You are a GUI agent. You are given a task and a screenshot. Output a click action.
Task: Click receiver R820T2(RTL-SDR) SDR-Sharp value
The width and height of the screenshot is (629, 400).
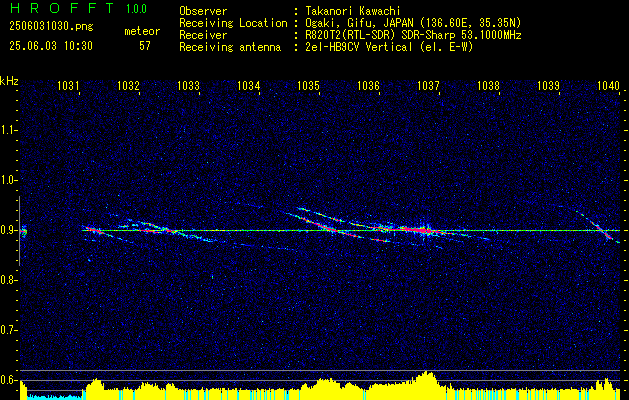pos(413,35)
